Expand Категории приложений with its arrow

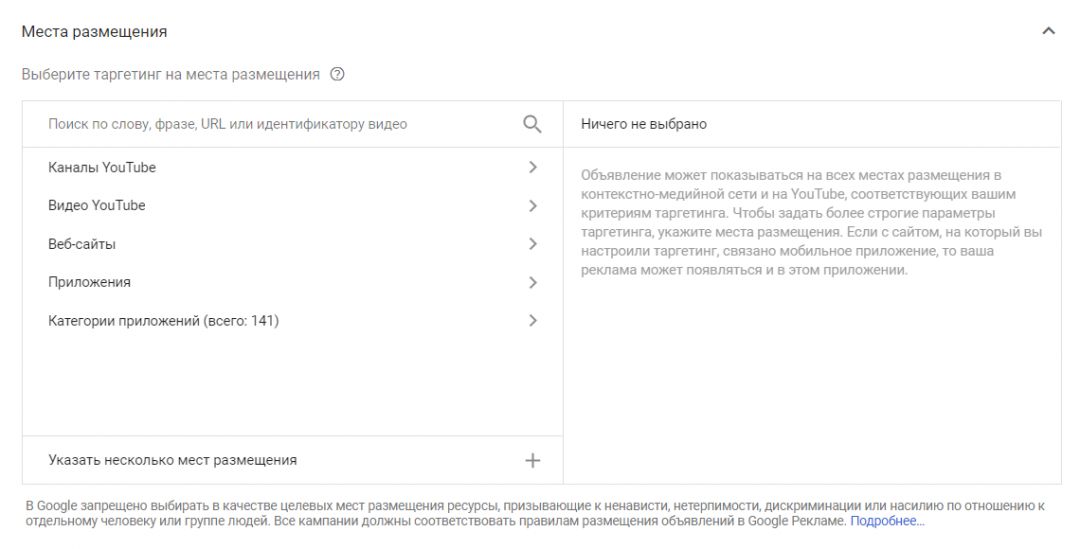pos(532,320)
